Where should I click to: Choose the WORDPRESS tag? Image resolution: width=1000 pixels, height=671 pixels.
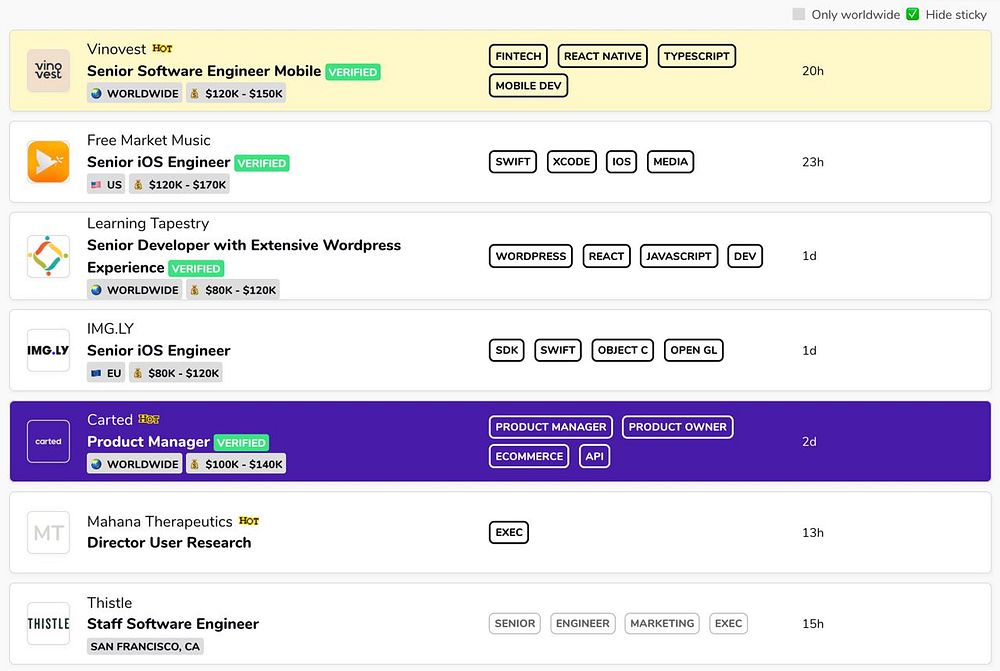531,256
